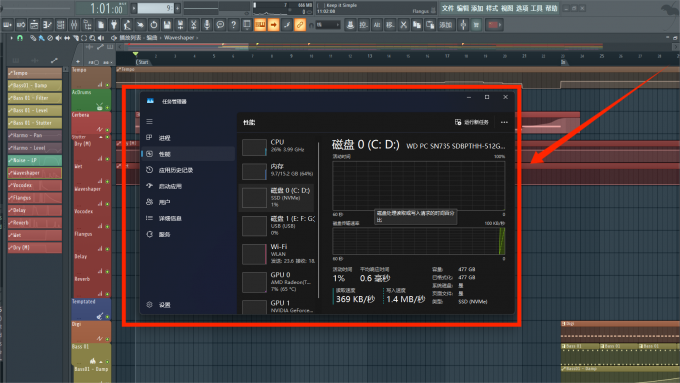Toggle Task Manager hamburger navigation menu
Image resolution: width=680 pixels, height=383 pixels.
[150, 121]
